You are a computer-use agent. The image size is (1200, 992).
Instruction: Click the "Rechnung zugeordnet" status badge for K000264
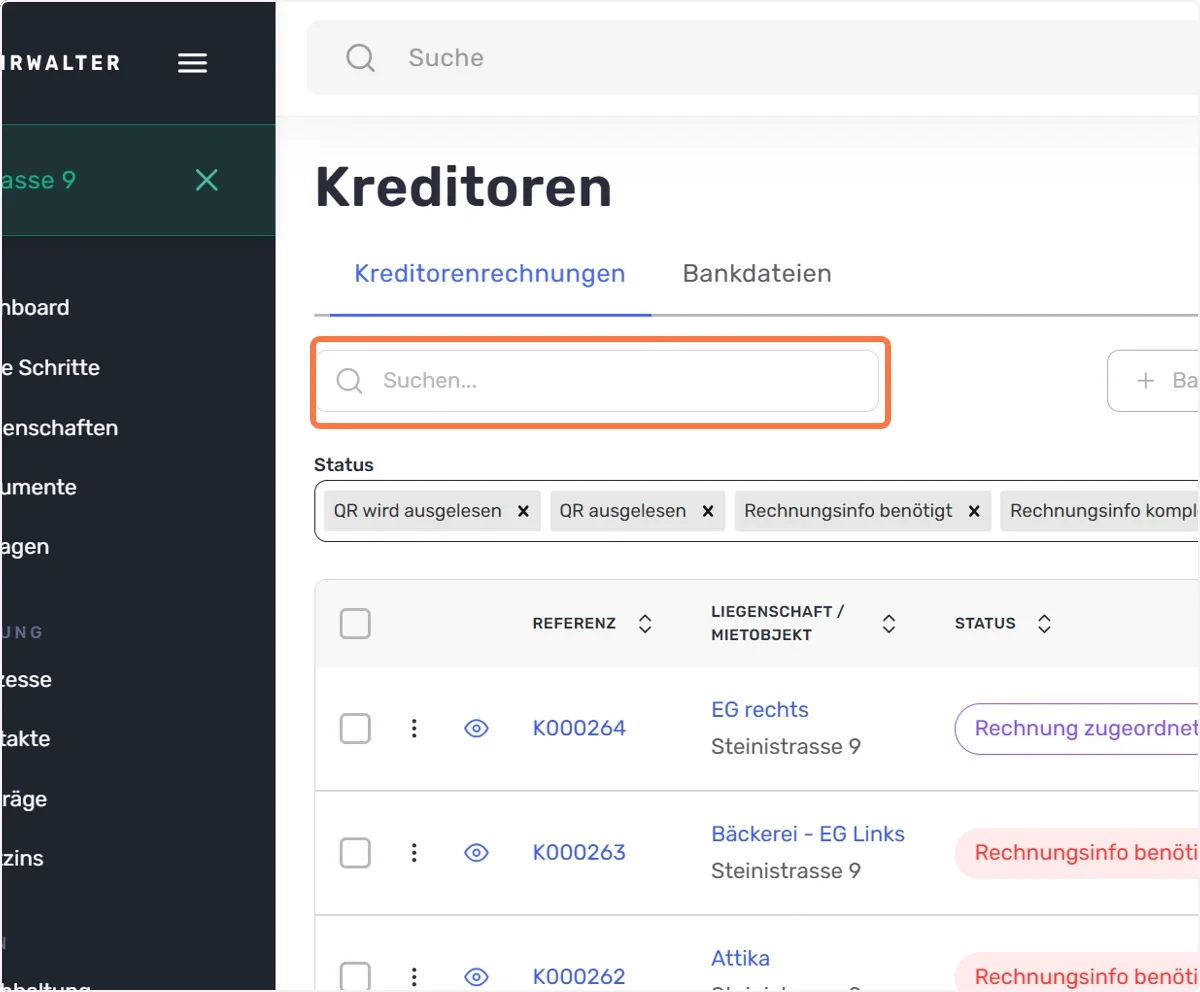[x=1077, y=729]
